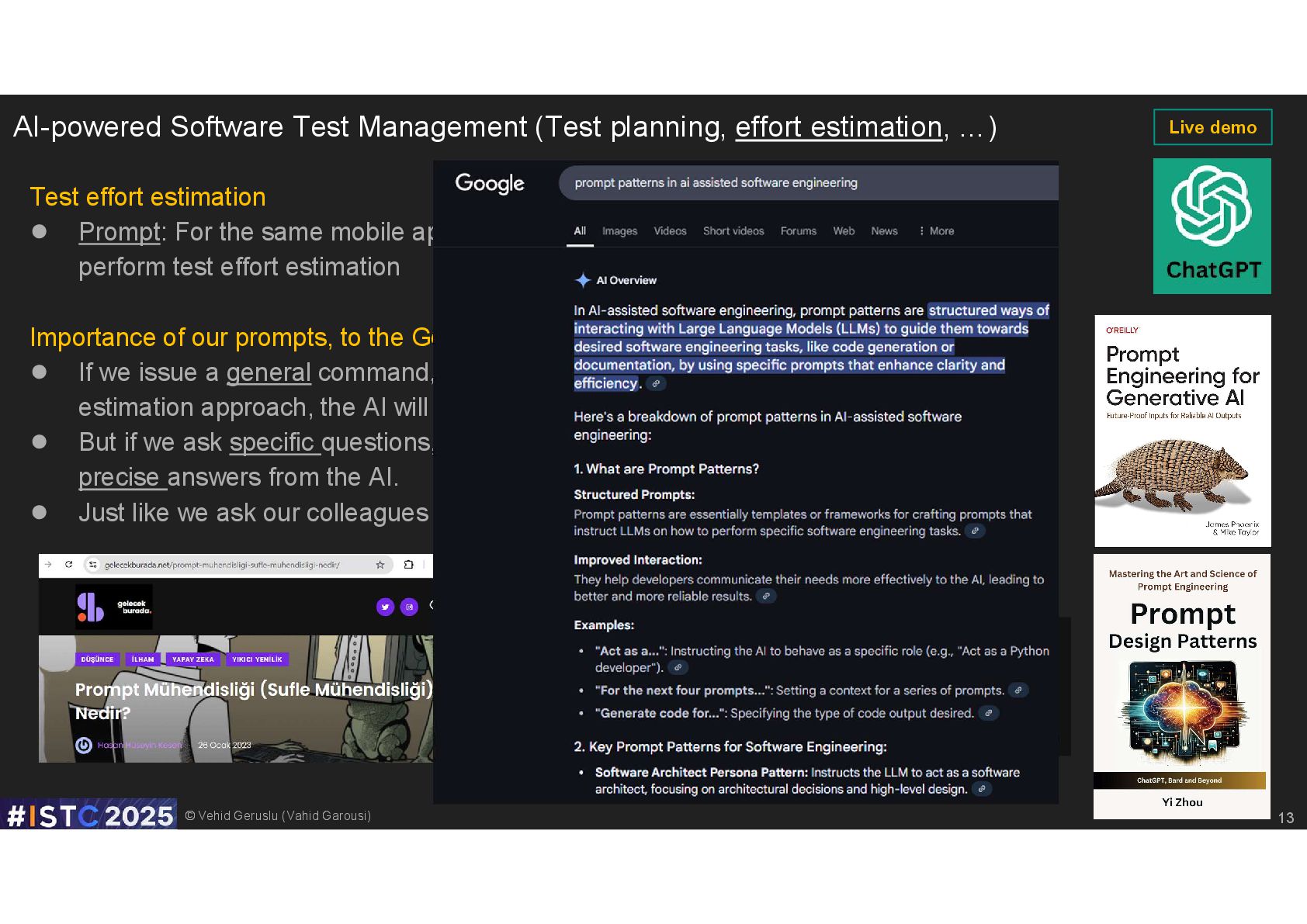Click '2. Key Prompt Patterns for Software Engineering:' heading
The height and width of the screenshot is (924, 1307).
[730, 746]
